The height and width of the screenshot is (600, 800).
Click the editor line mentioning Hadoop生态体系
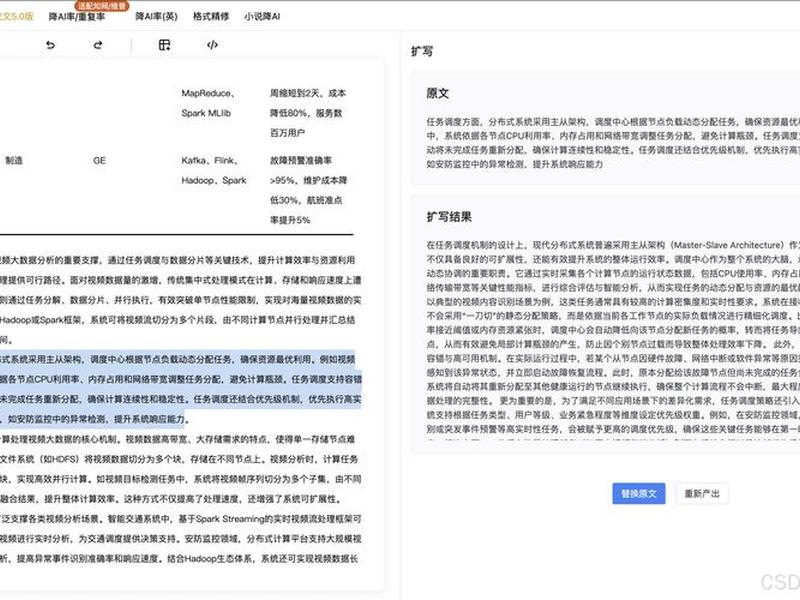click(179, 559)
